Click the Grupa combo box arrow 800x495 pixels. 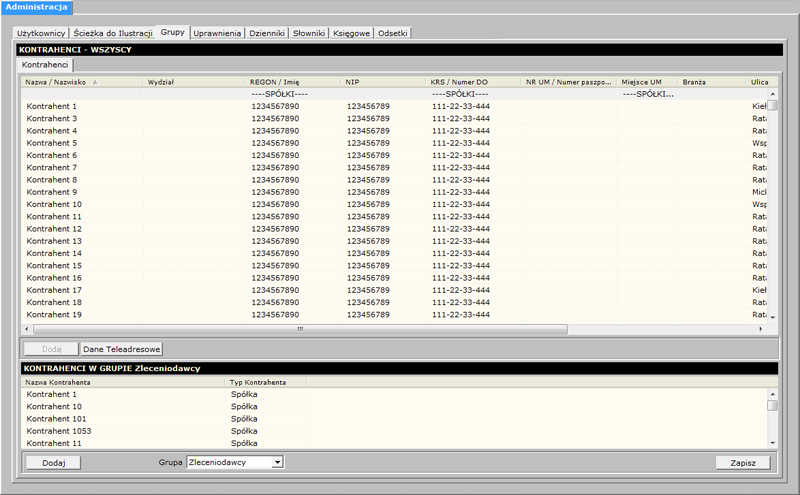[277, 462]
